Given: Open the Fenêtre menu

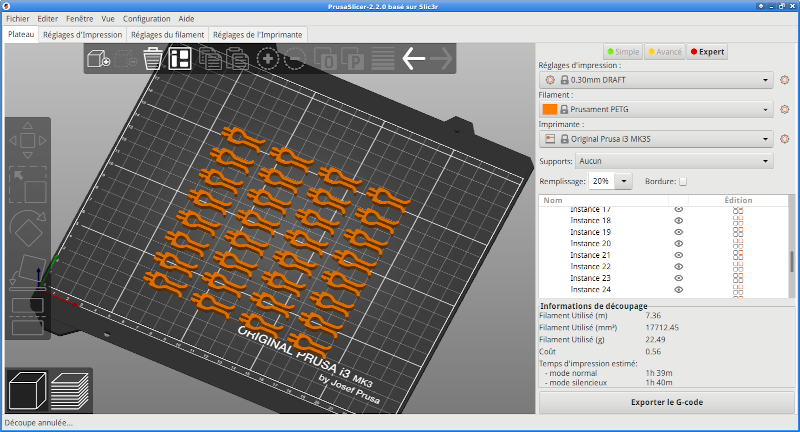Looking at the screenshot, I should tap(80, 18).
